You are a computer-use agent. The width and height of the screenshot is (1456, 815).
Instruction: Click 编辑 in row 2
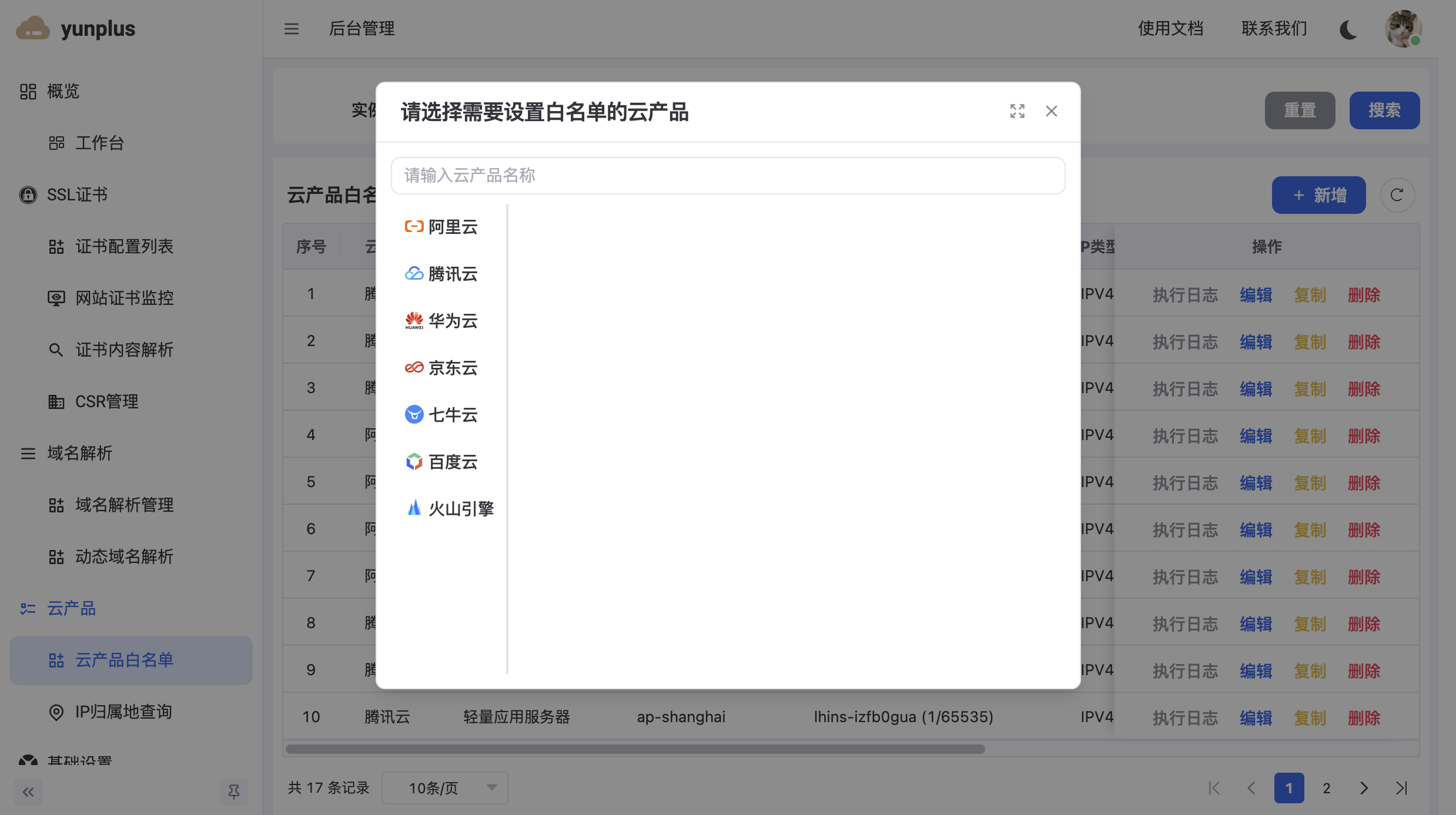[1256, 342]
